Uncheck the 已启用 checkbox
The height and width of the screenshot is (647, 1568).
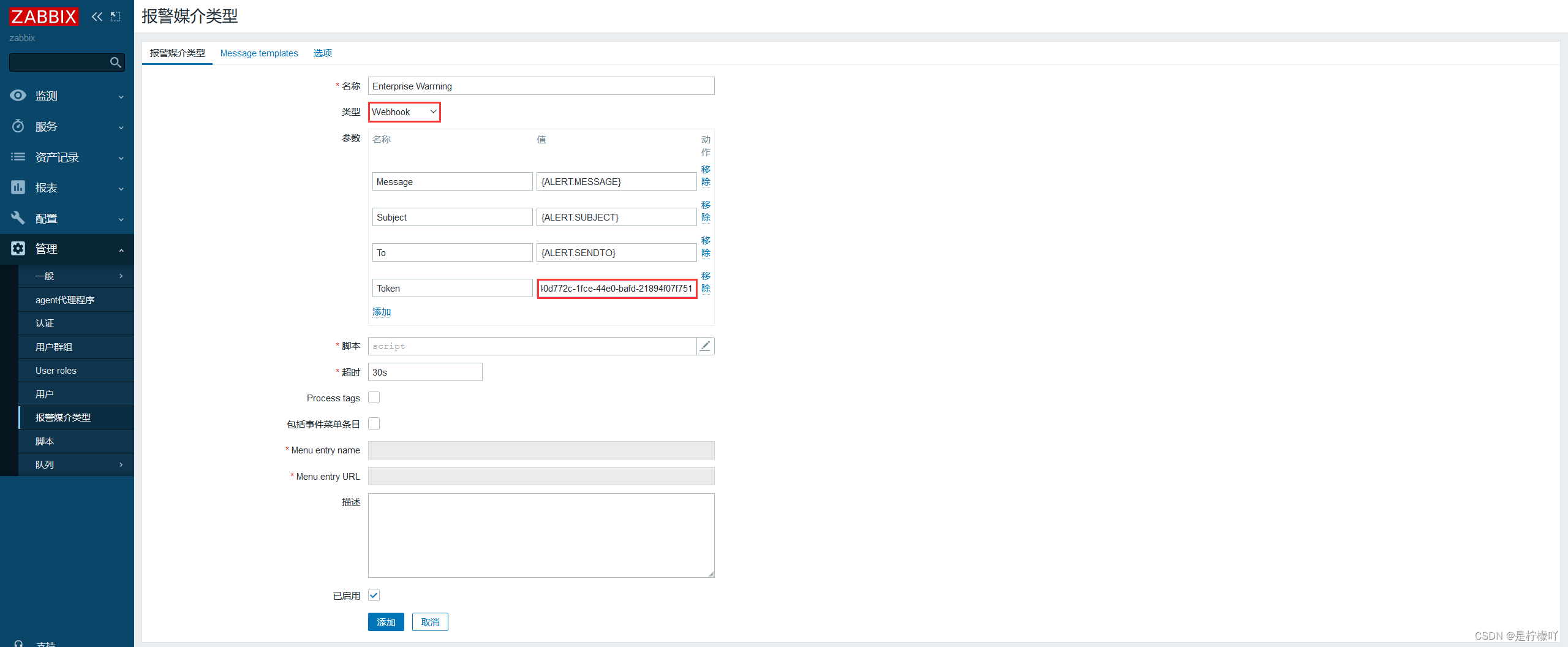[374, 595]
